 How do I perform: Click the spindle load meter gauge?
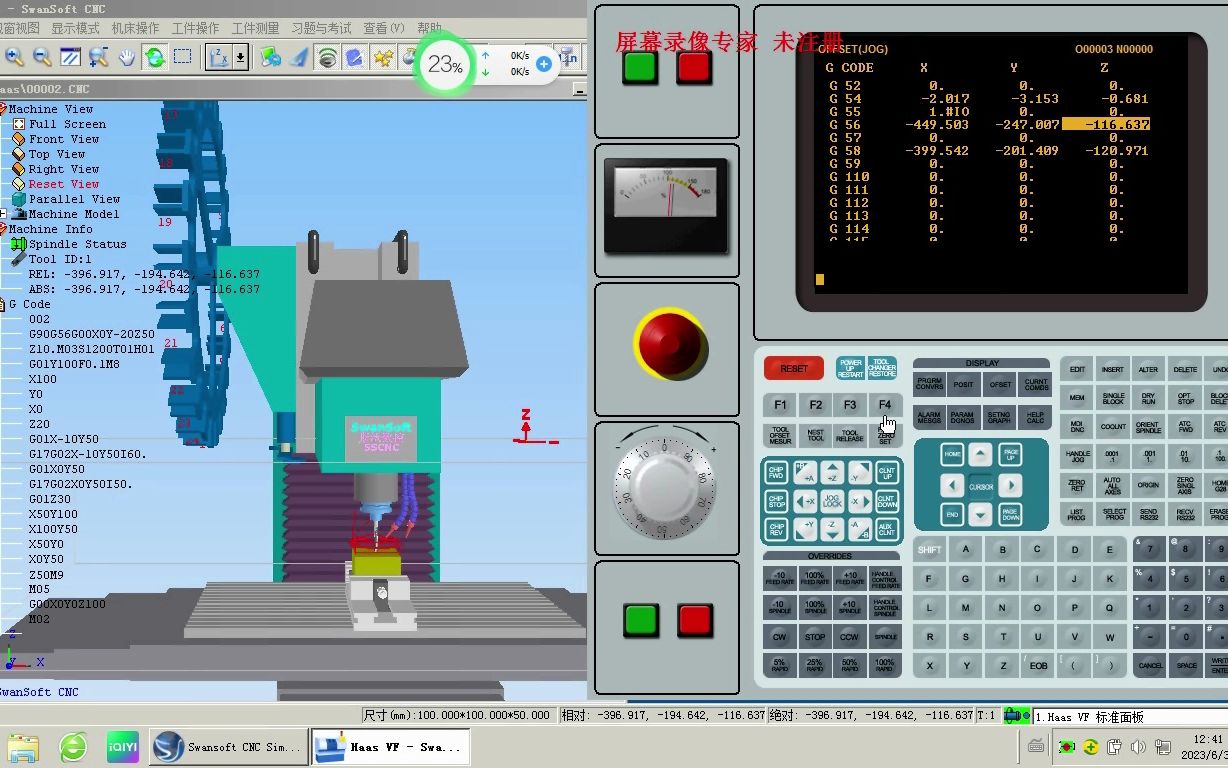667,209
